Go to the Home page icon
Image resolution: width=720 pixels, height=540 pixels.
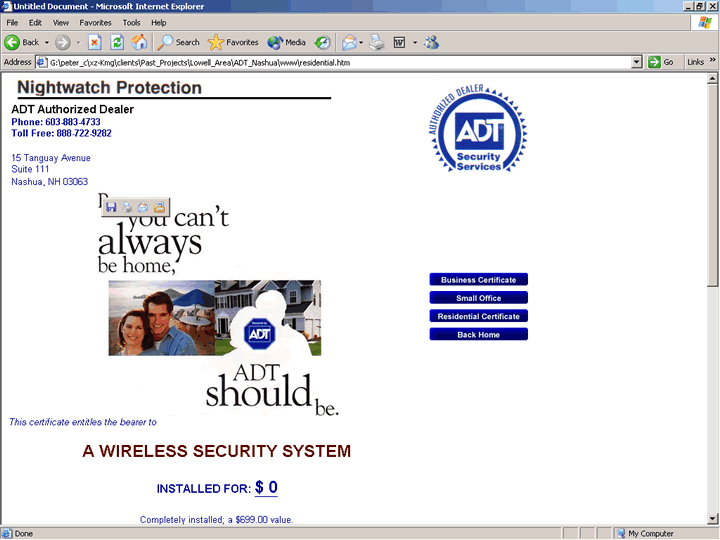click(140, 43)
